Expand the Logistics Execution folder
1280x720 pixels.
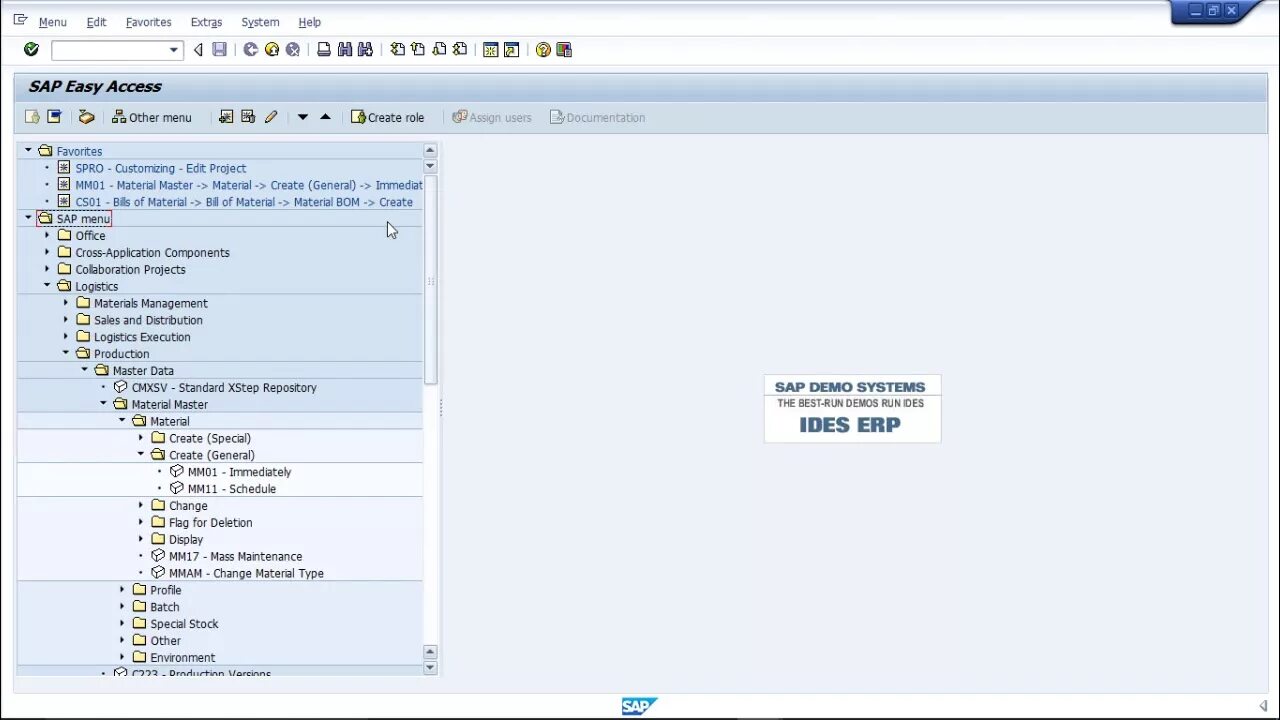66,337
